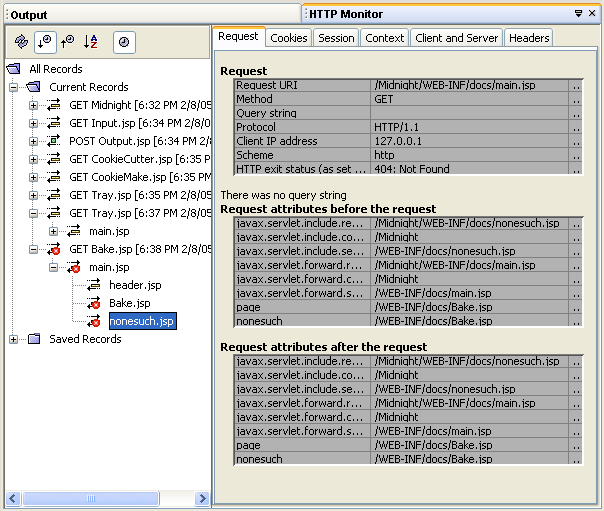This screenshot has height=511, width=604.
Task: Click ellipsis button on Request URI row
Action: coord(576,85)
